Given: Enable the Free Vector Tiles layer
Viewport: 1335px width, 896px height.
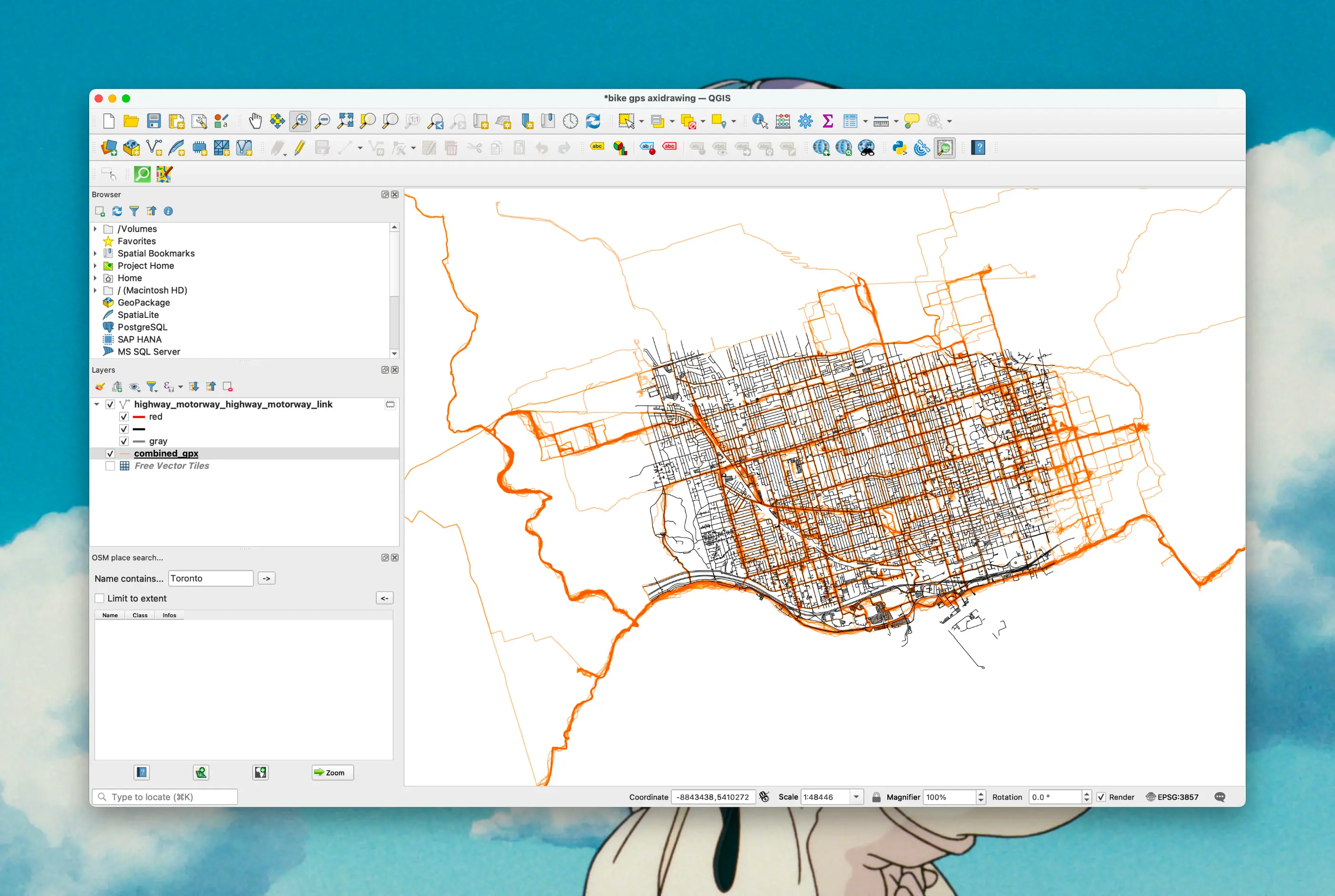Looking at the screenshot, I should click(x=110, y=466).
